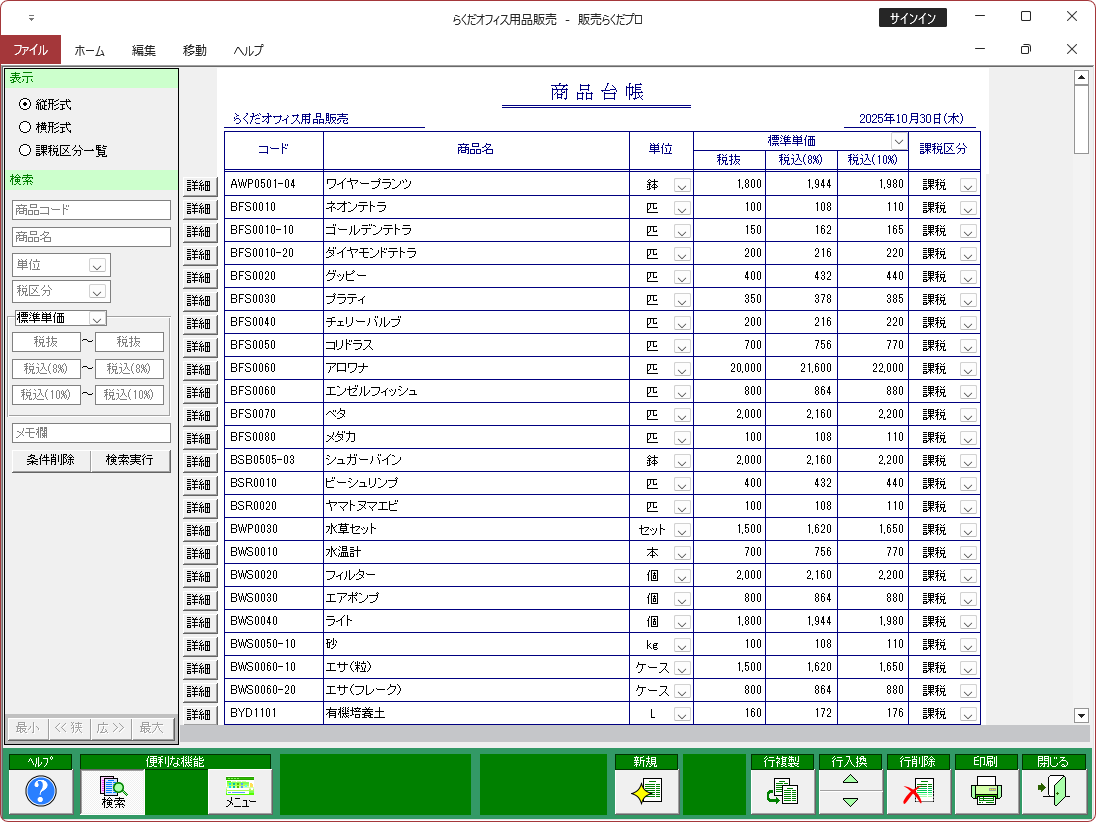Open the メニュー icon in bottom toolbar
This screenshot has width=1096, height=822.
(x=240, y=791)
